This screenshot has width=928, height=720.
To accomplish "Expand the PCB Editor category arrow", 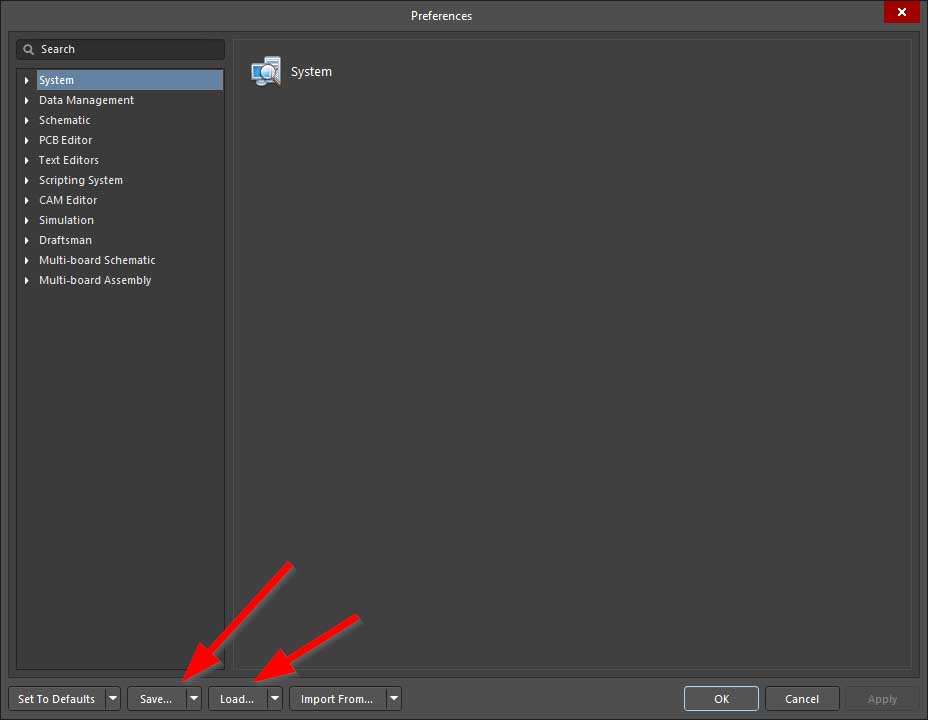I will point(27,140).
